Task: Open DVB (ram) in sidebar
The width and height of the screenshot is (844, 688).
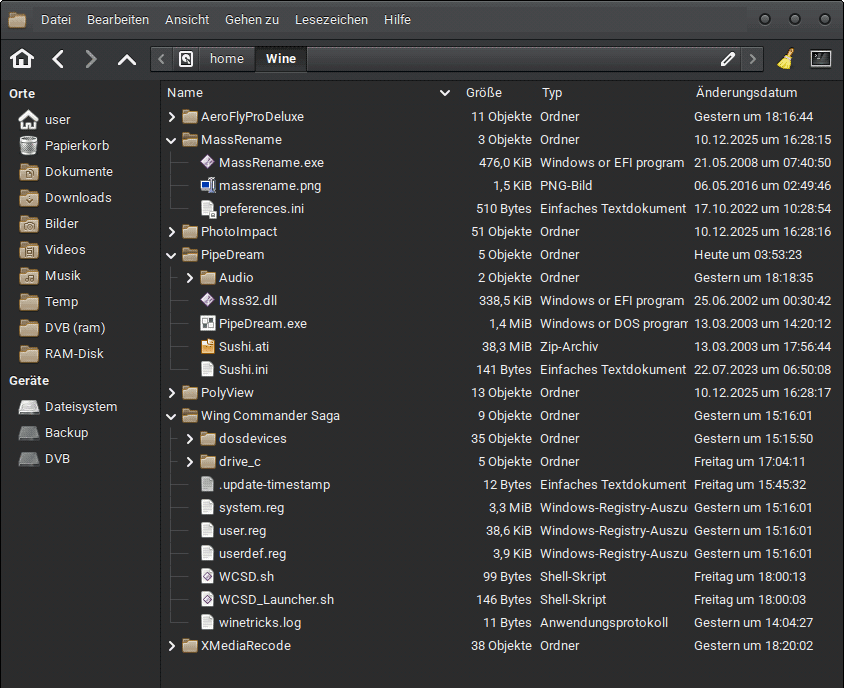Action: point(62,327)
